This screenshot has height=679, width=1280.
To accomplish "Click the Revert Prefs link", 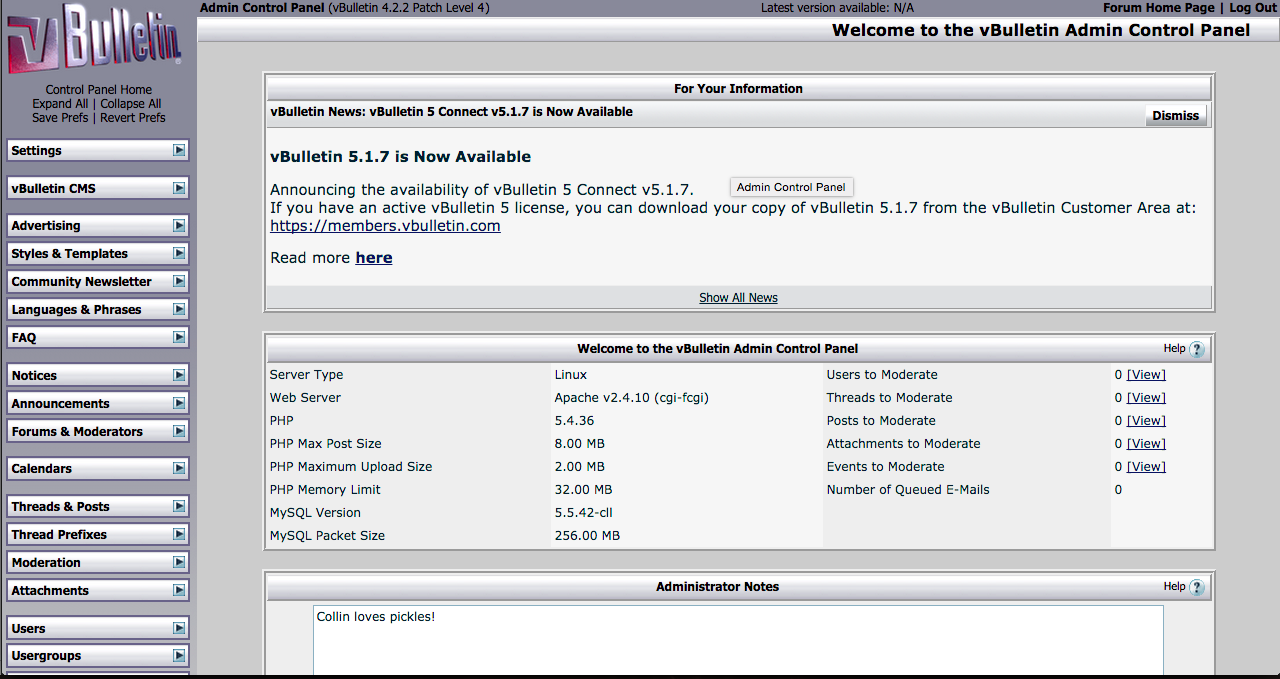I will 133,118.
